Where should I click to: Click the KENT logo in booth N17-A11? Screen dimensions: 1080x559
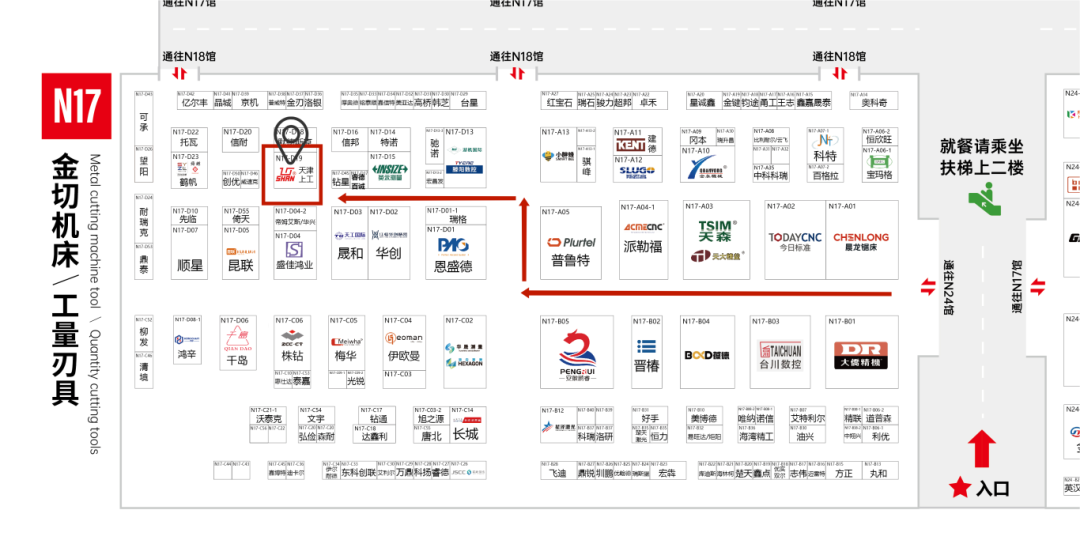(629, 145)
